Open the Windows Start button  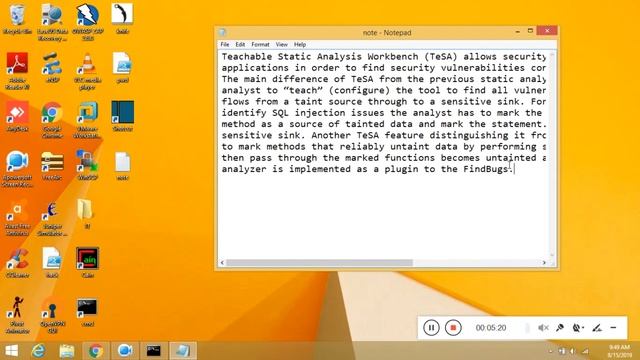[11, 351]
